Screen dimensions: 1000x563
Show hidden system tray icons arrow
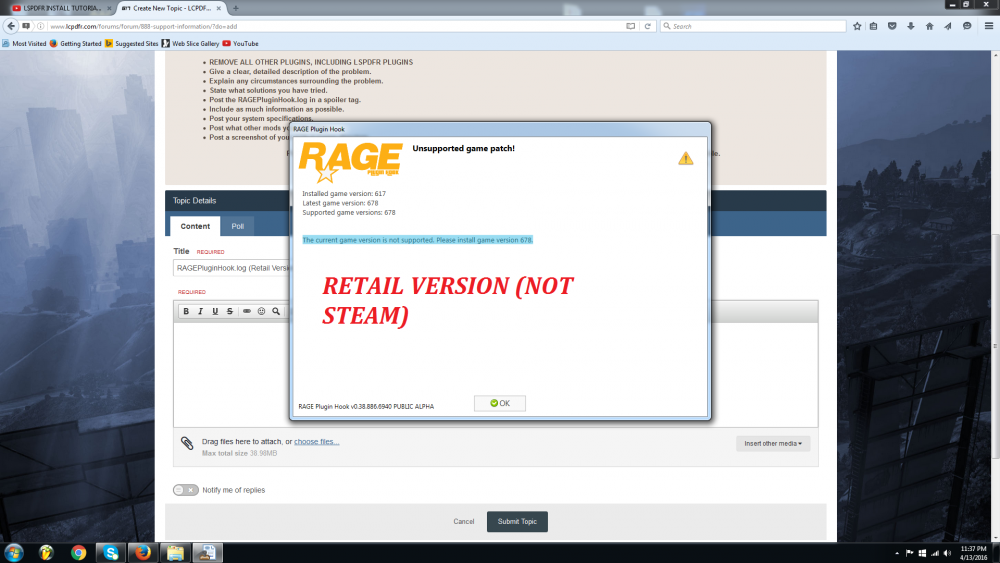click(x=897, y=553)
